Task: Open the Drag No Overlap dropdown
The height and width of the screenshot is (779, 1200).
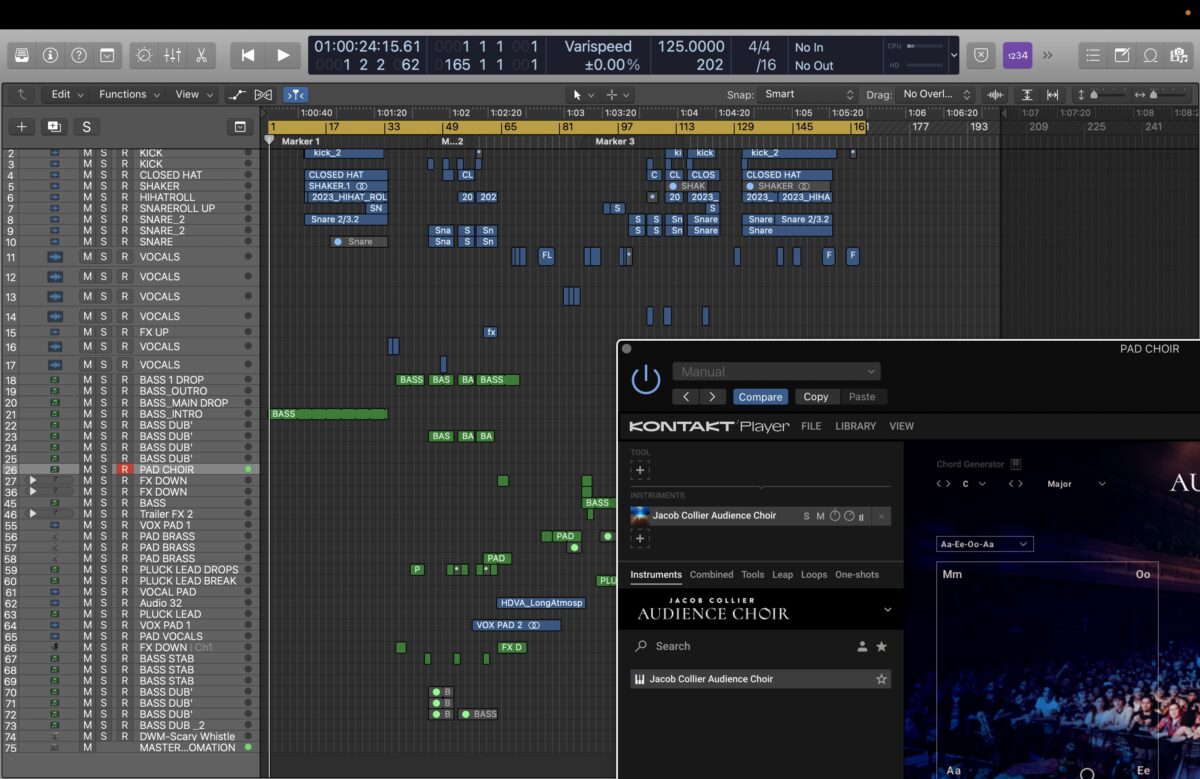Action: pos(935,94)
